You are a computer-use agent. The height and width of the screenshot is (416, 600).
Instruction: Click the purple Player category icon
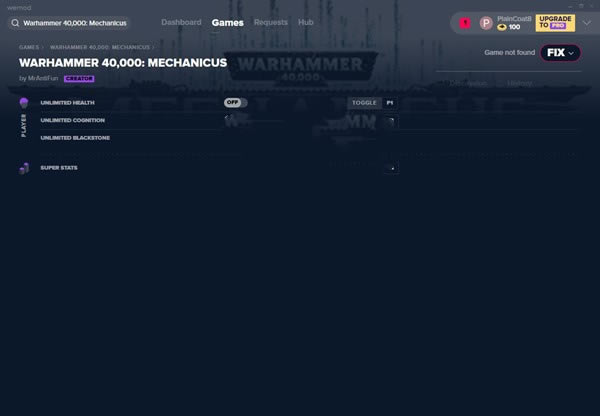click(24, 103)
